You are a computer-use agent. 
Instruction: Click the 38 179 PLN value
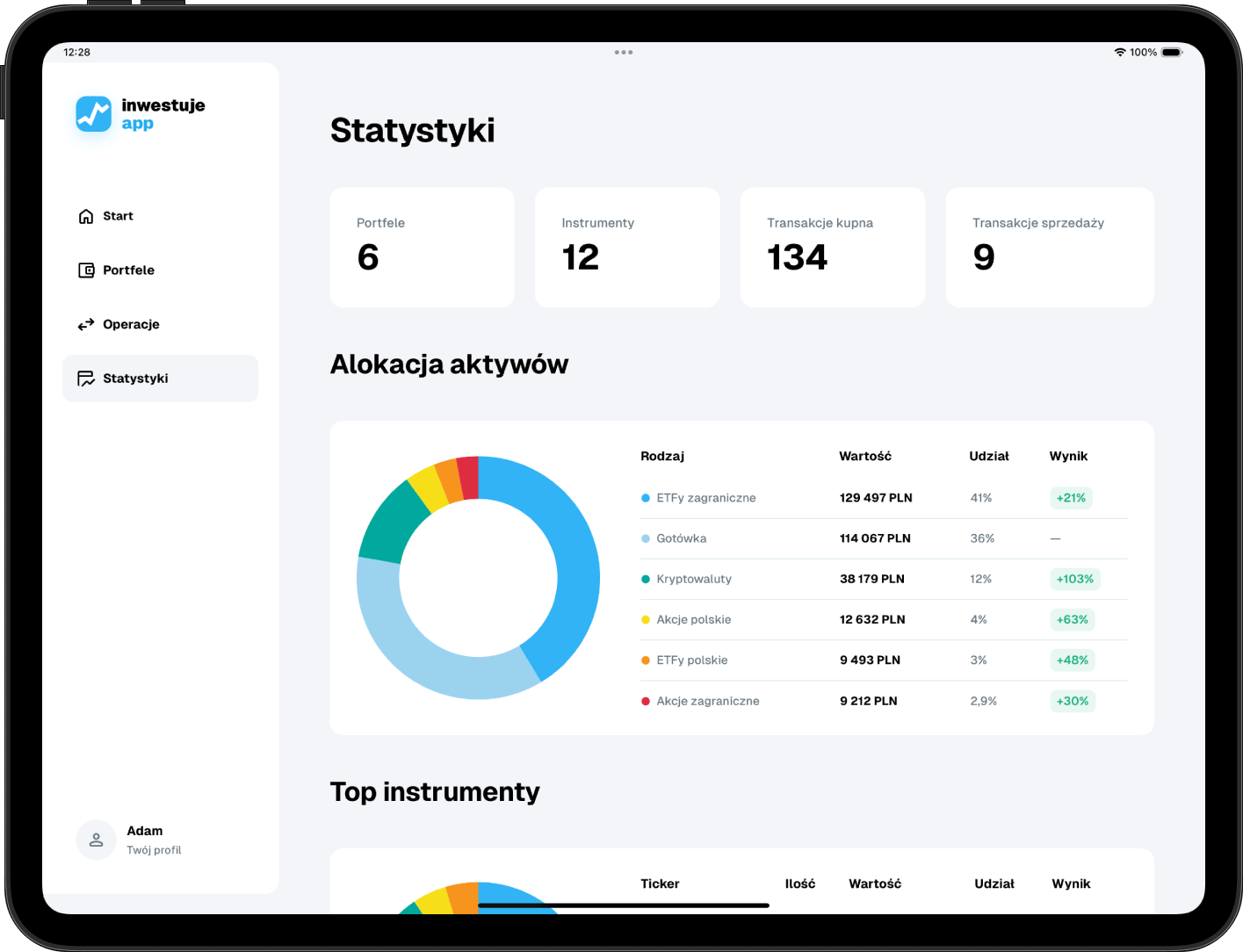click(x=872, y=579)
